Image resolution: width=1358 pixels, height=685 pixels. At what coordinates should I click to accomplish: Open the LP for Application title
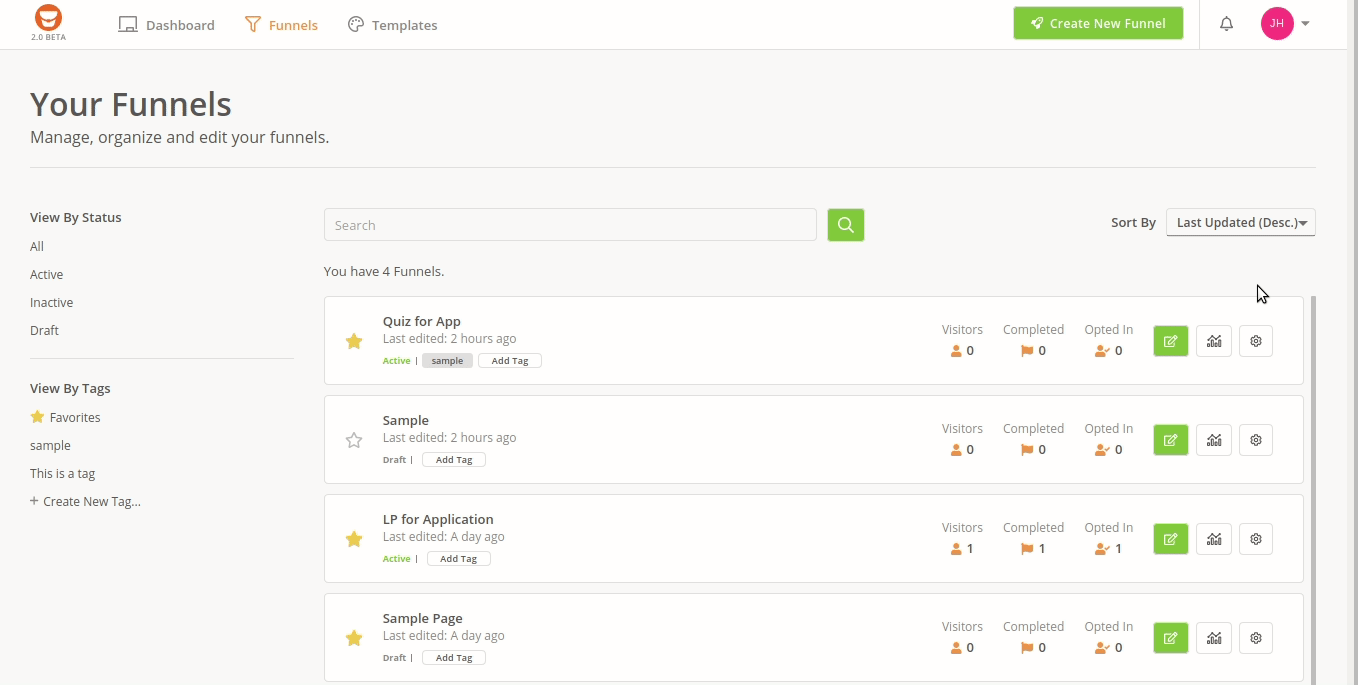click(x=438, y=519)
